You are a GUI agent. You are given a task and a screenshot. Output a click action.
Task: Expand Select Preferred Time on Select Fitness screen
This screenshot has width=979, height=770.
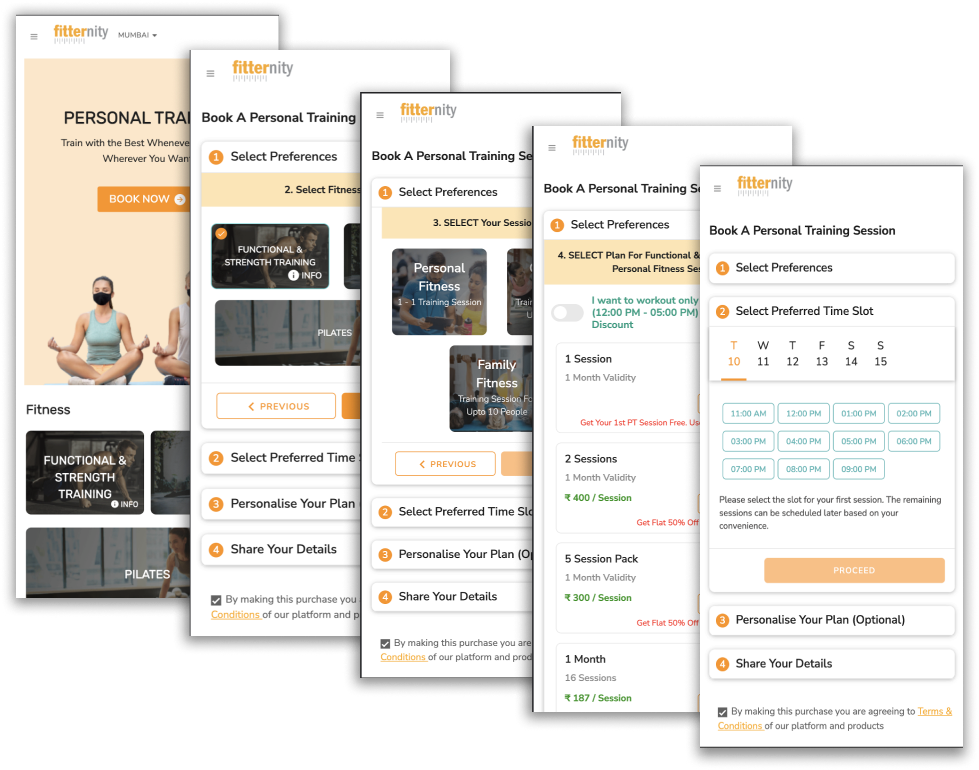click(x=281, y=458)
